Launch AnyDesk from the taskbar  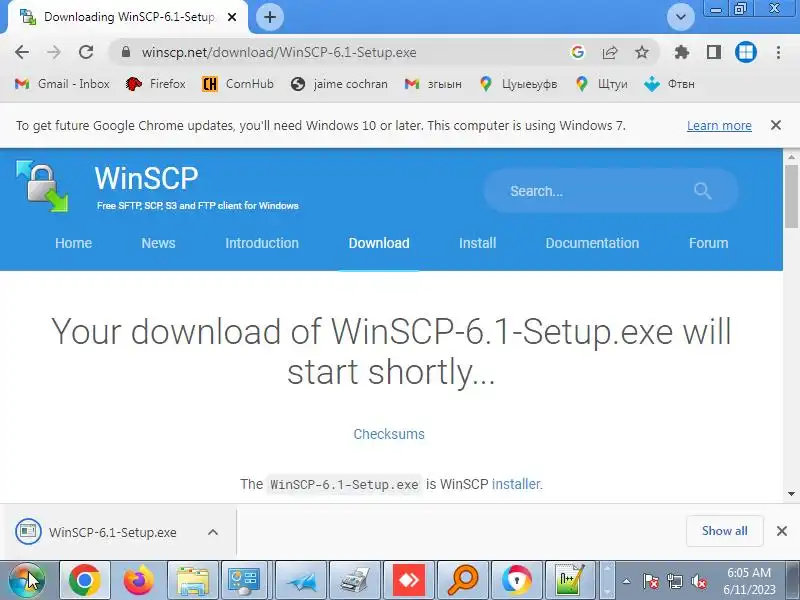pos(409,580)
